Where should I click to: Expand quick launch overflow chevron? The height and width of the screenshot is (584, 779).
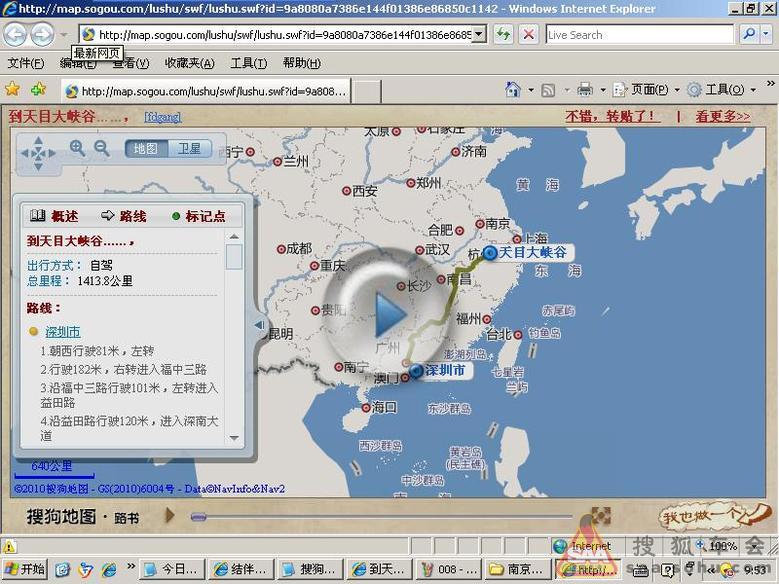tap(131, 566)
